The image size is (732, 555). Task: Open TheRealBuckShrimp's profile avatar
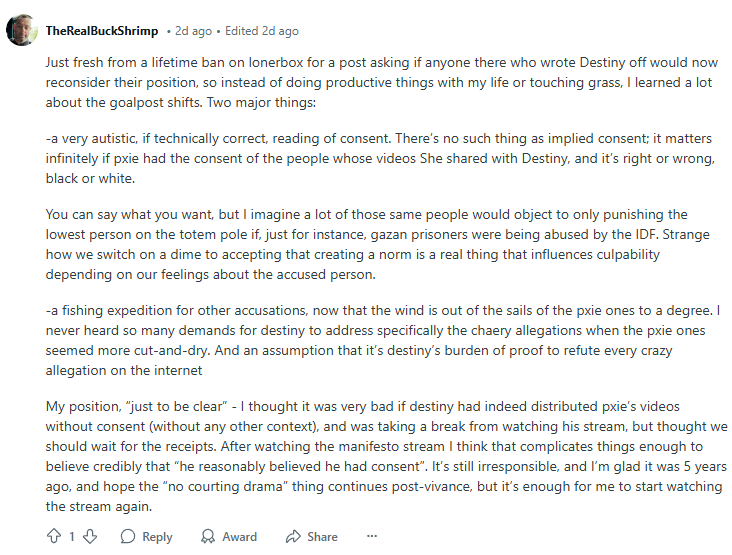click(21, 30)
